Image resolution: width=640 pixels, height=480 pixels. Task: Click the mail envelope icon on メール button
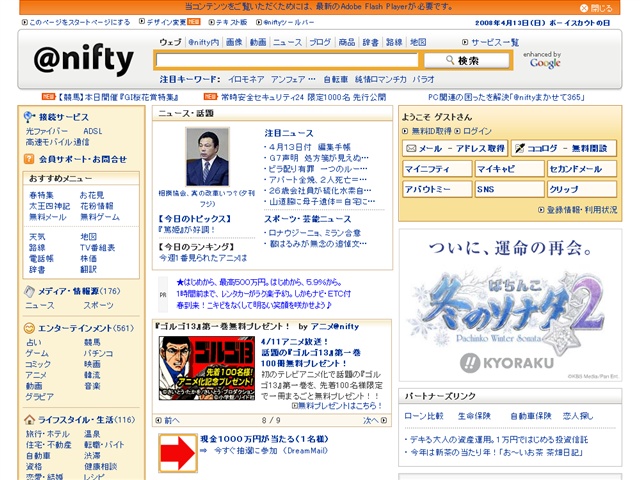411,148
